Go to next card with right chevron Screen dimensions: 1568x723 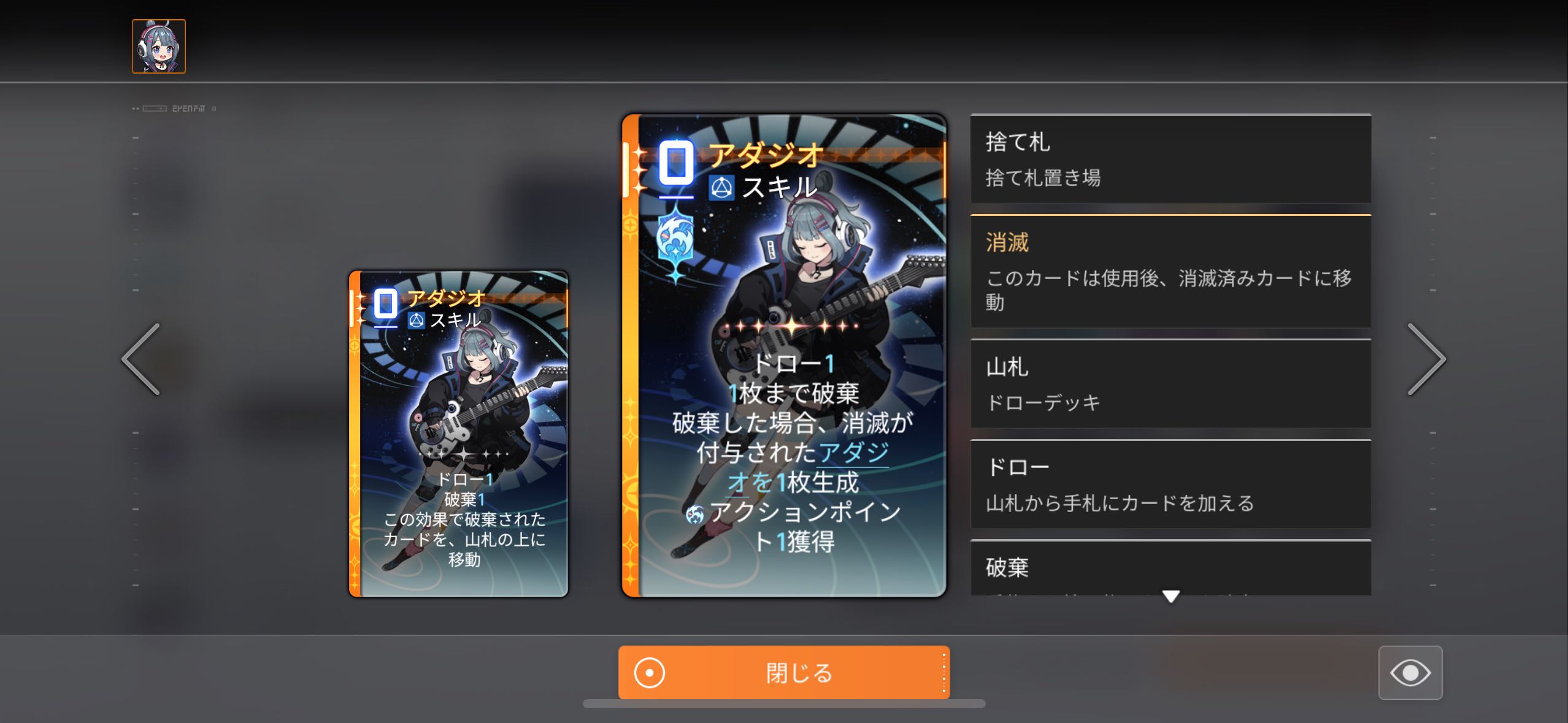(1426, 359)
